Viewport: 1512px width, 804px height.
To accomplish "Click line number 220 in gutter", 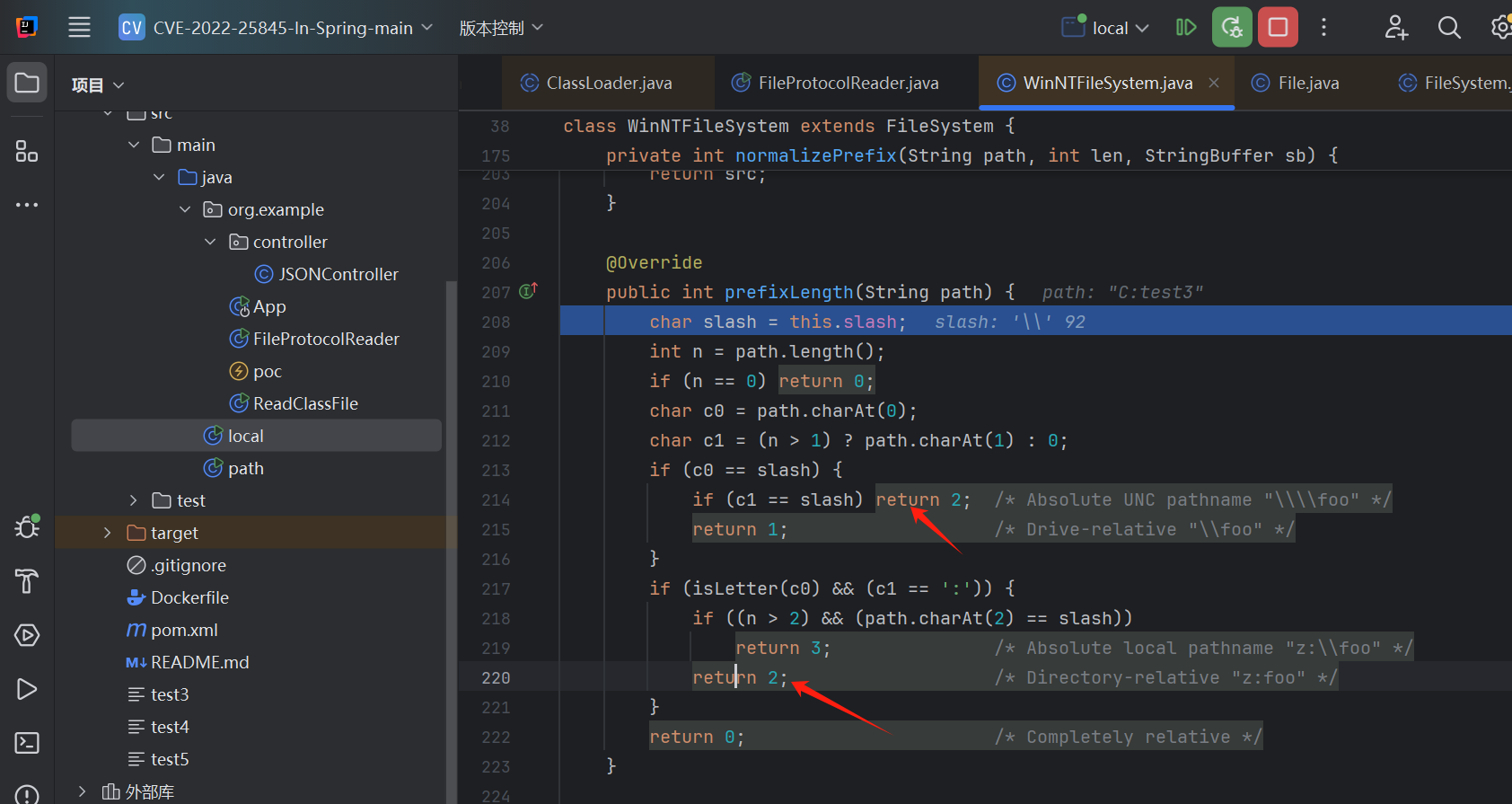I will (496, 677).
